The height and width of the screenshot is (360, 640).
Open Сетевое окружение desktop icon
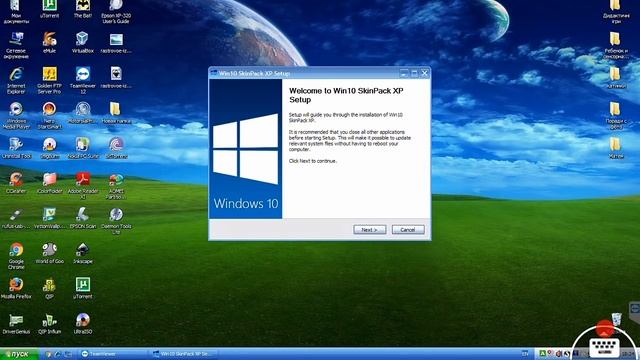point(16,45)
